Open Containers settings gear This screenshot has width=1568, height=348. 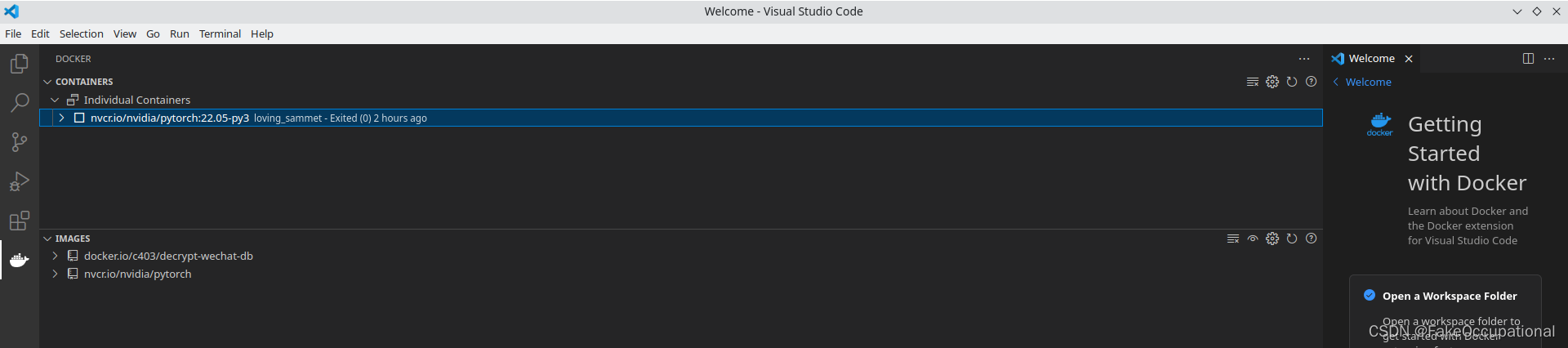(1272, 82)
